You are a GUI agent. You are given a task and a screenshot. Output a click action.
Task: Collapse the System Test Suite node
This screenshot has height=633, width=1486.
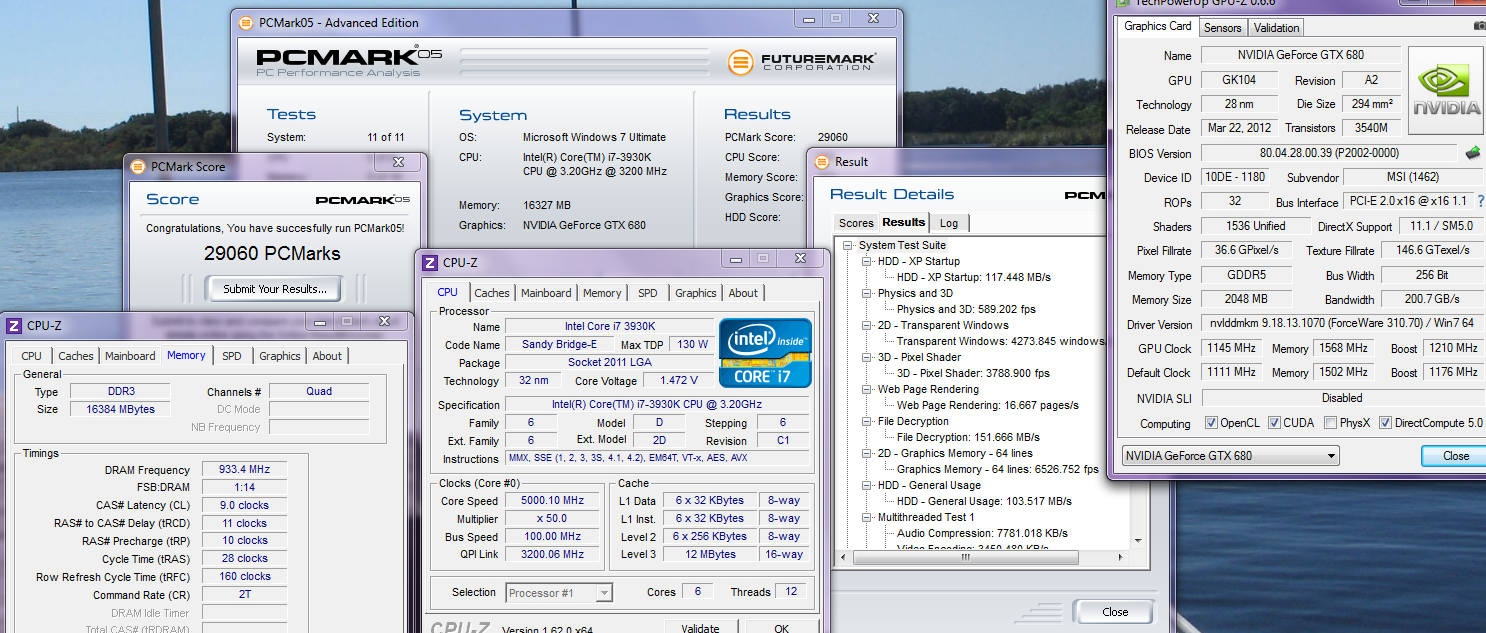click(x=848, y=245)
